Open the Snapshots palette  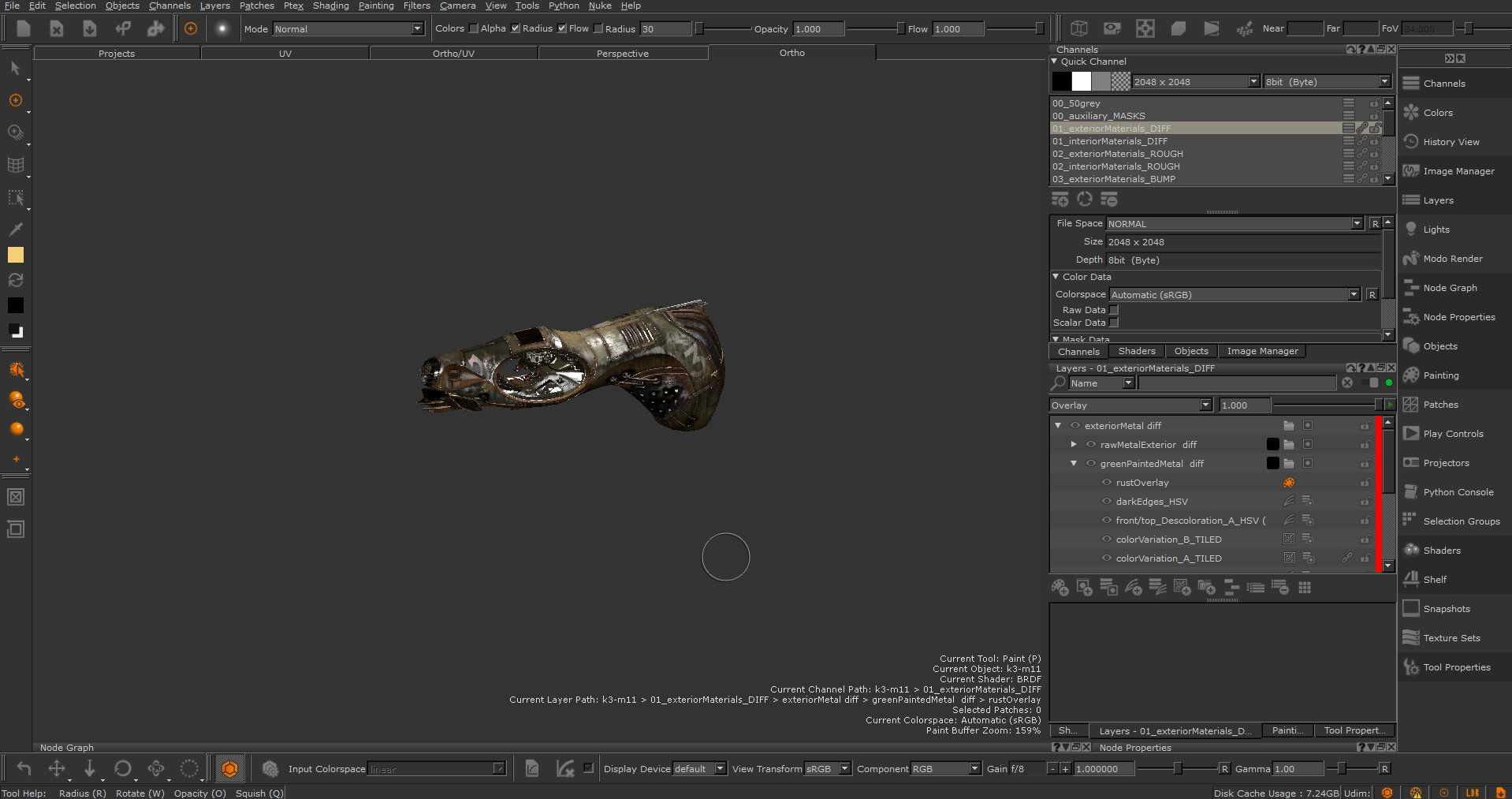pyautogui.click(x=1446, y=609)
